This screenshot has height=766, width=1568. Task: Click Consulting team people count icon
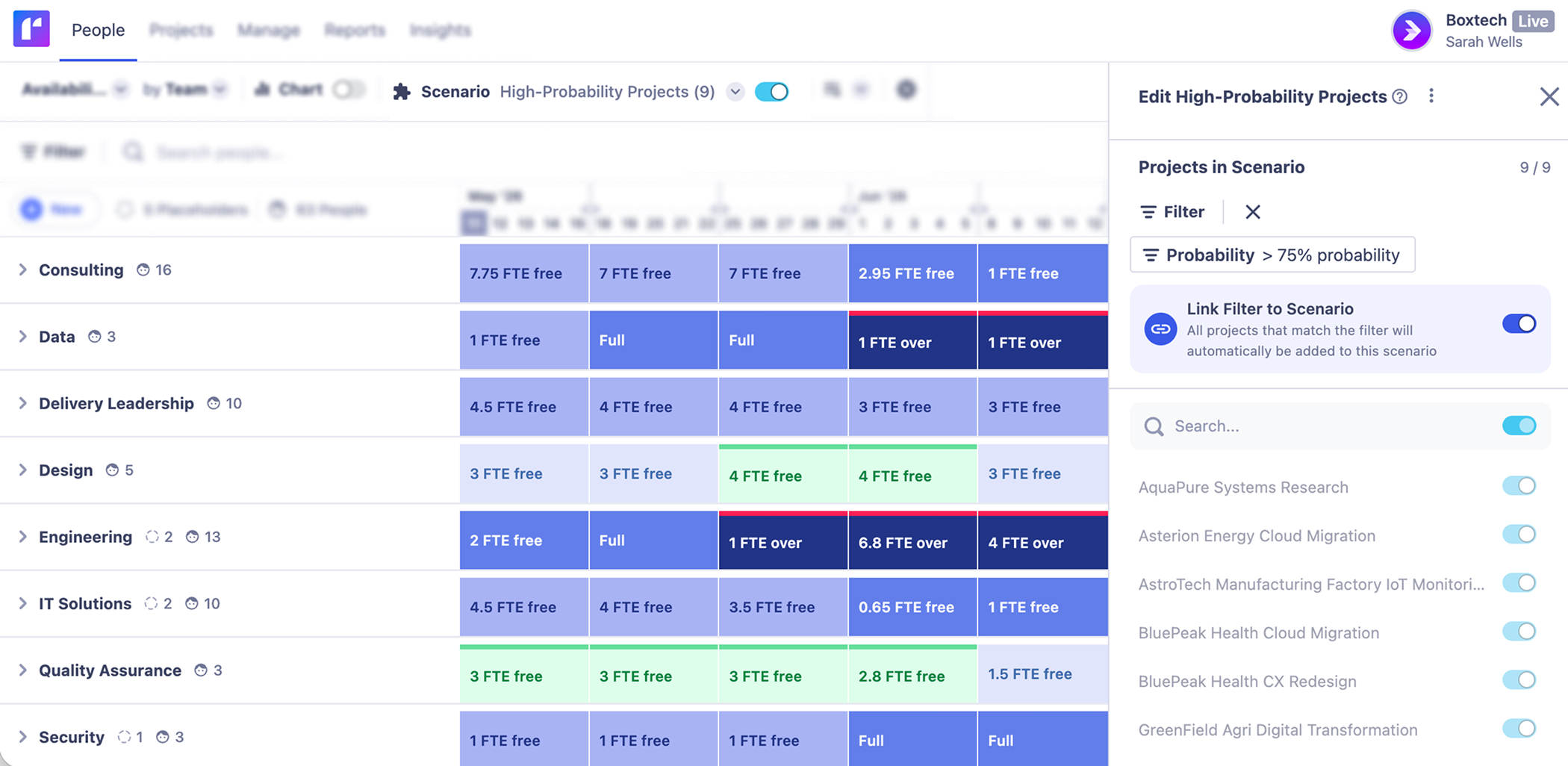click(143, 270)
